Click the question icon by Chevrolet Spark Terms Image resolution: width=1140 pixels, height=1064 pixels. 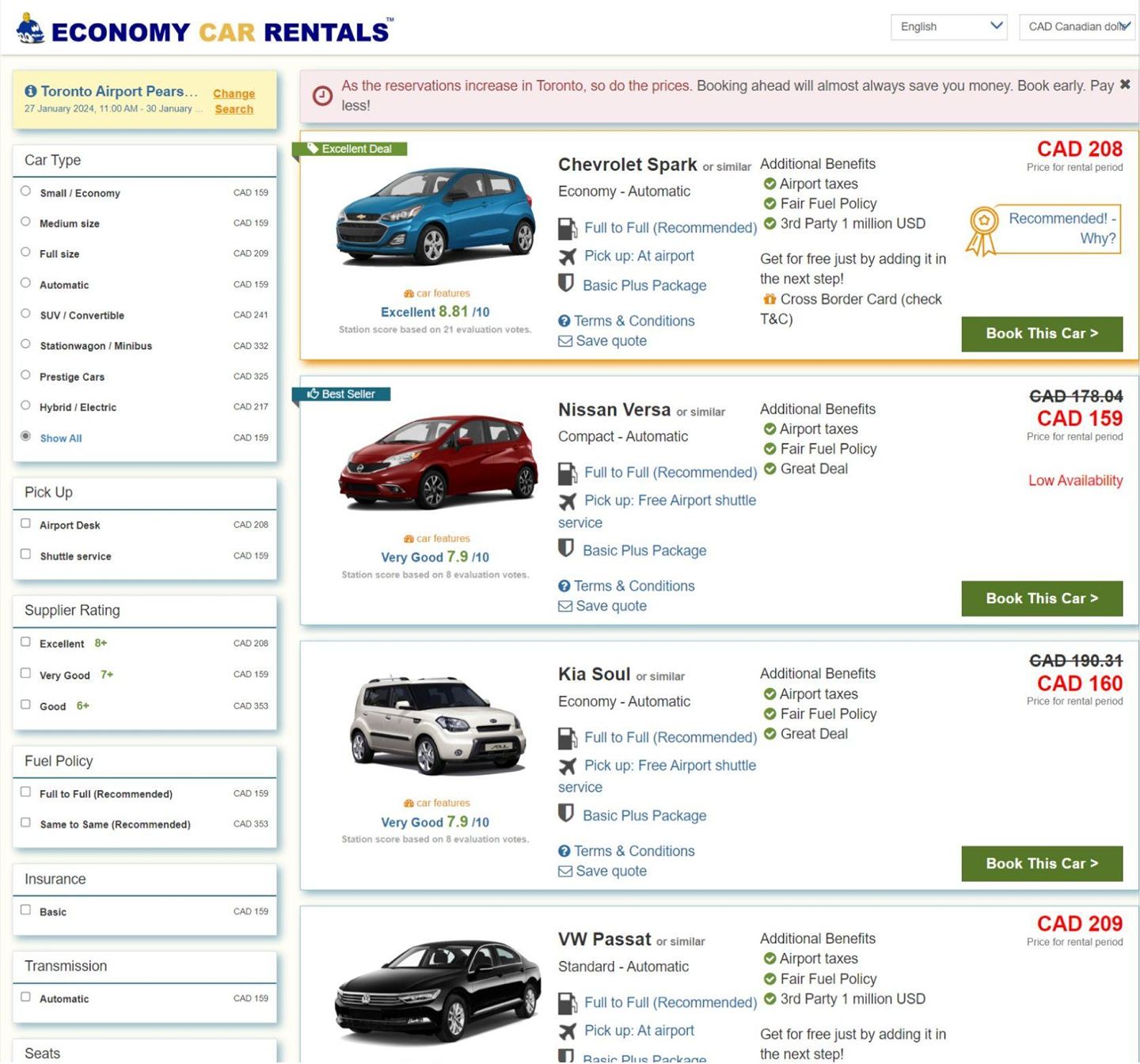[x=564, y=321]
